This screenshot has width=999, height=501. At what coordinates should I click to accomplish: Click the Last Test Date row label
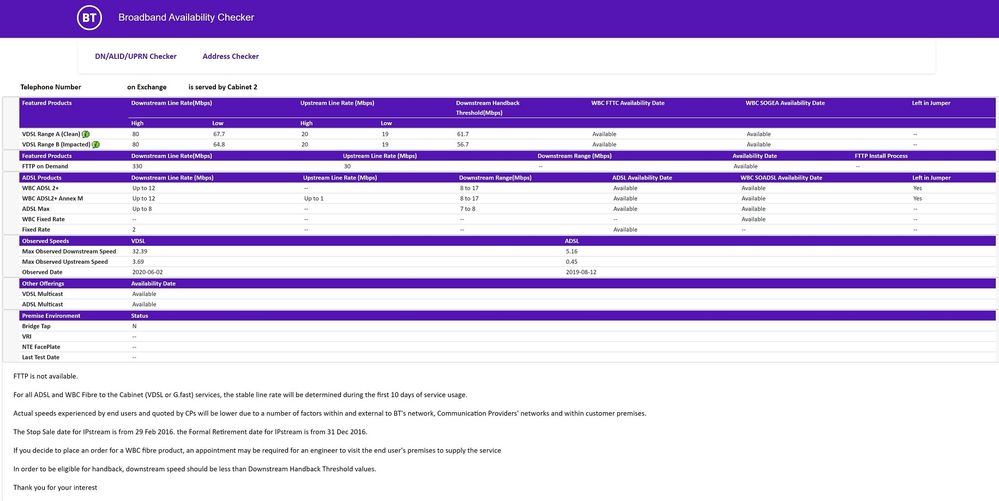[x=41, y=357]
